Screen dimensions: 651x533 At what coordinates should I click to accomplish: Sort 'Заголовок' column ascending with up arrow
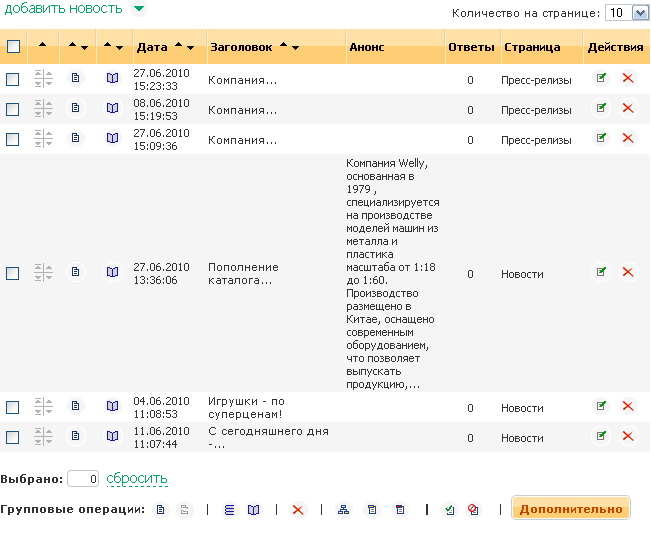283,46
